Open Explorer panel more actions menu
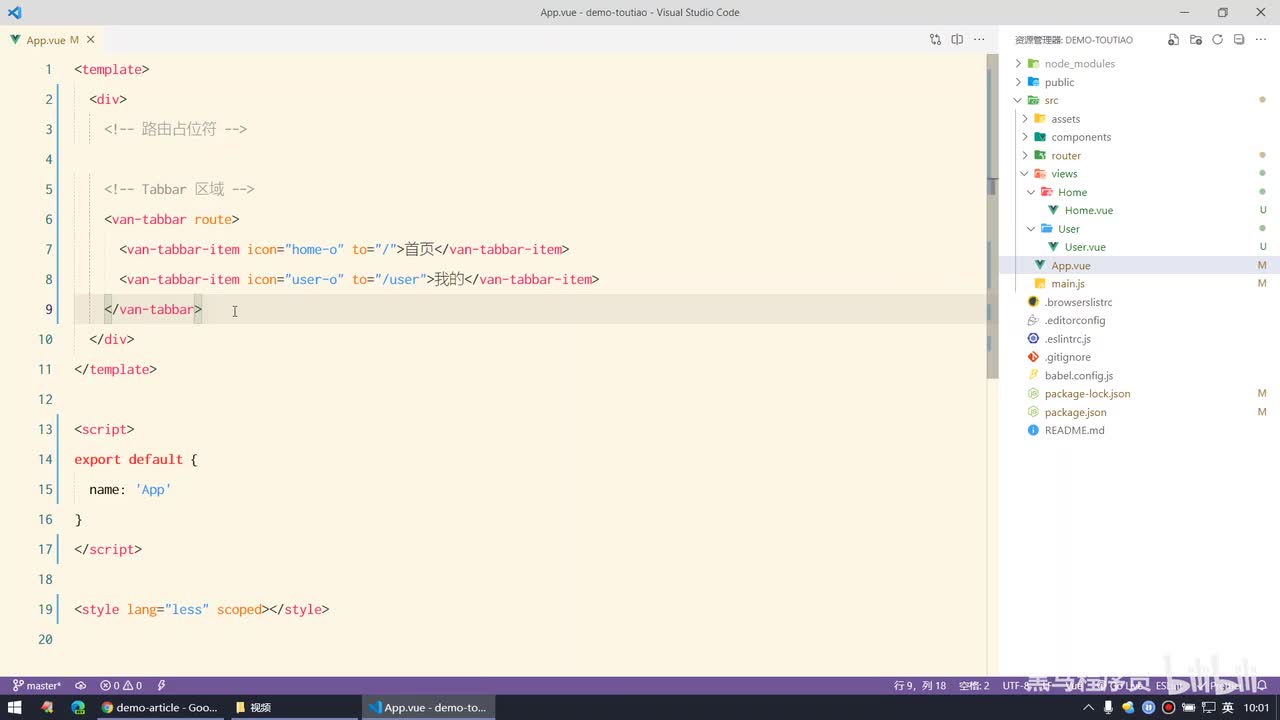Image resolution: width=1280 pixels, height=720 pixels. click(x=1261, y=40)
